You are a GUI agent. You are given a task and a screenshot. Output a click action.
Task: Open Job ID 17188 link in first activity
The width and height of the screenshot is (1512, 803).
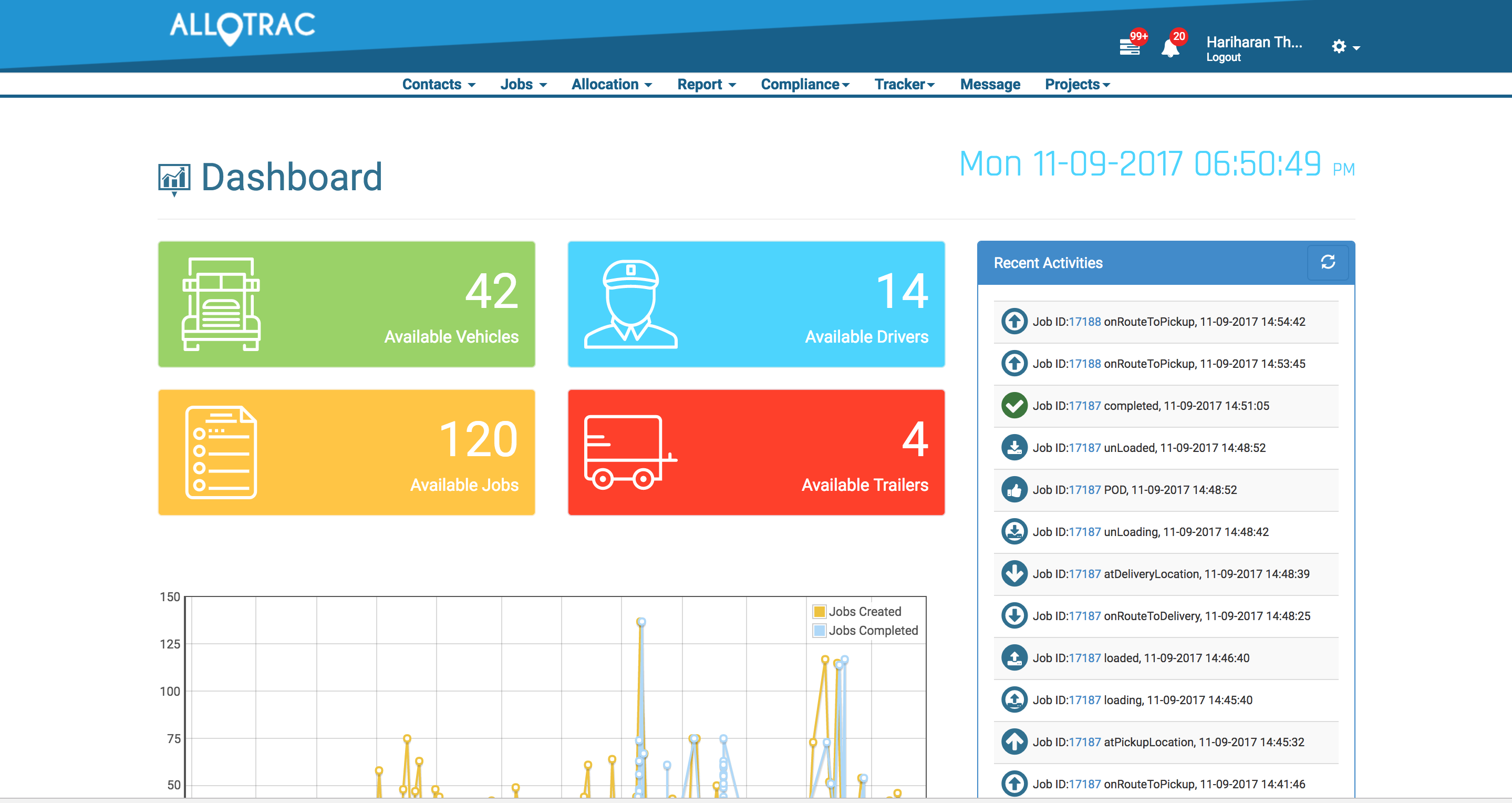pos(1084,322)
